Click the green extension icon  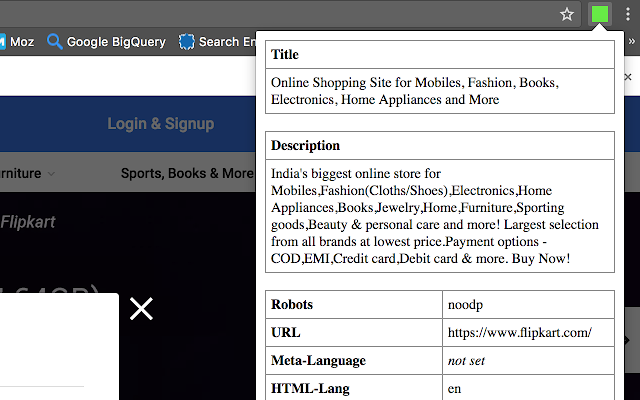tap(600, 15)
